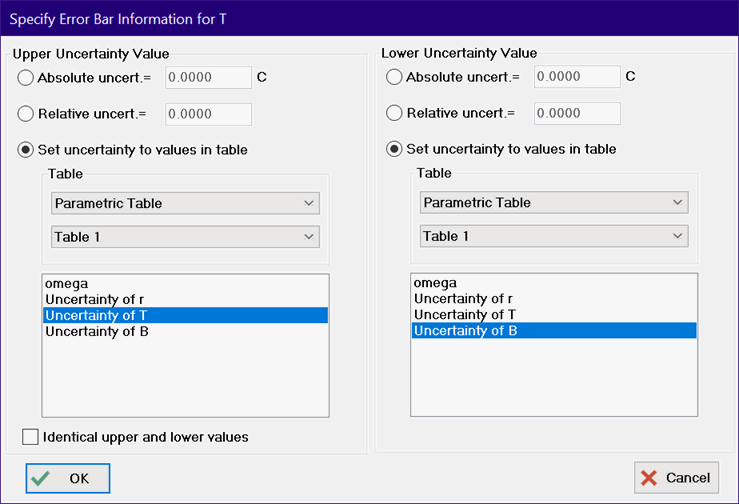Click upper Absolute uncertainty value field
739x504 pixels.
click(208, 78)
